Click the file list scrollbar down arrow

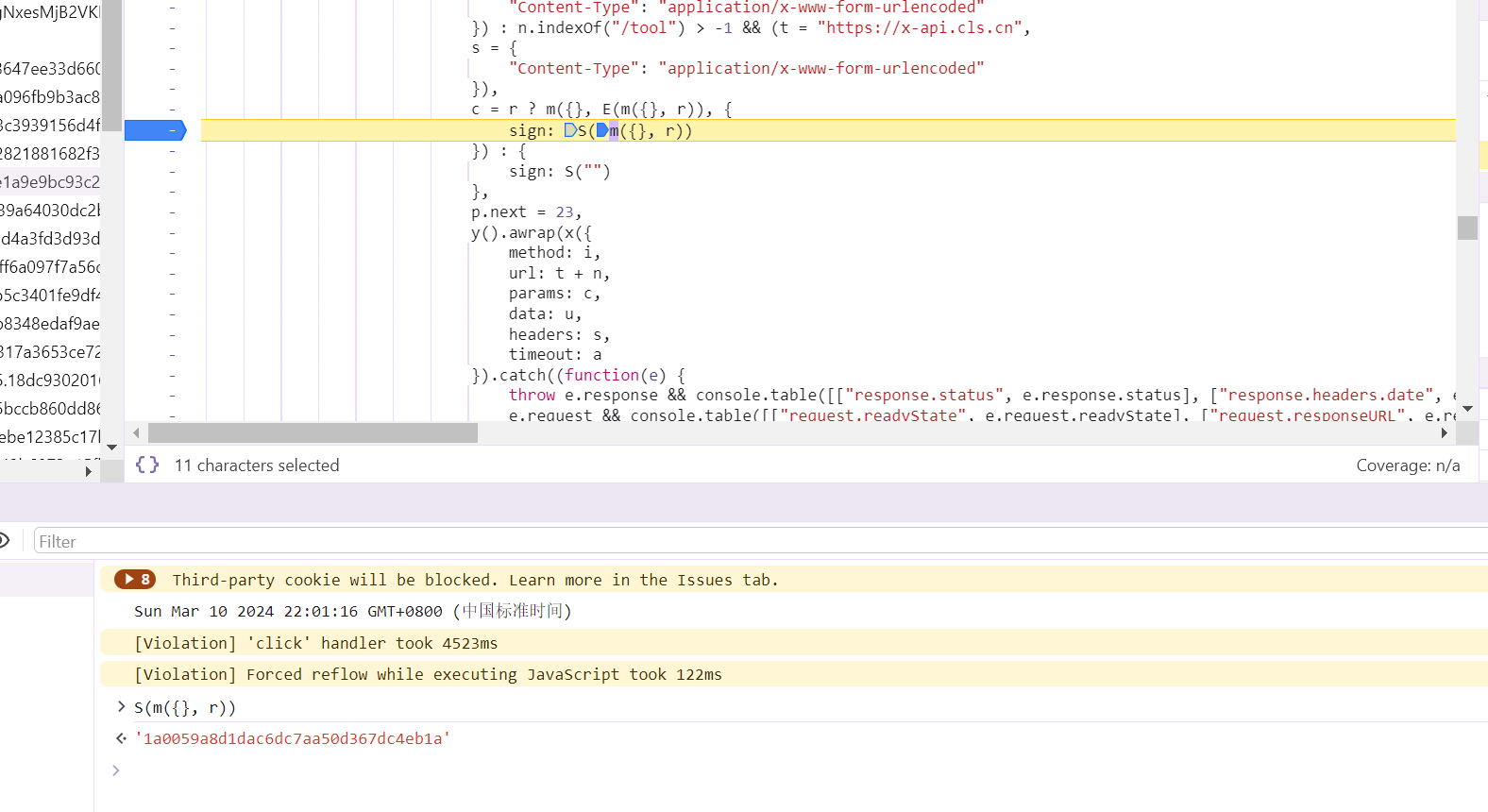click(111, 447)
